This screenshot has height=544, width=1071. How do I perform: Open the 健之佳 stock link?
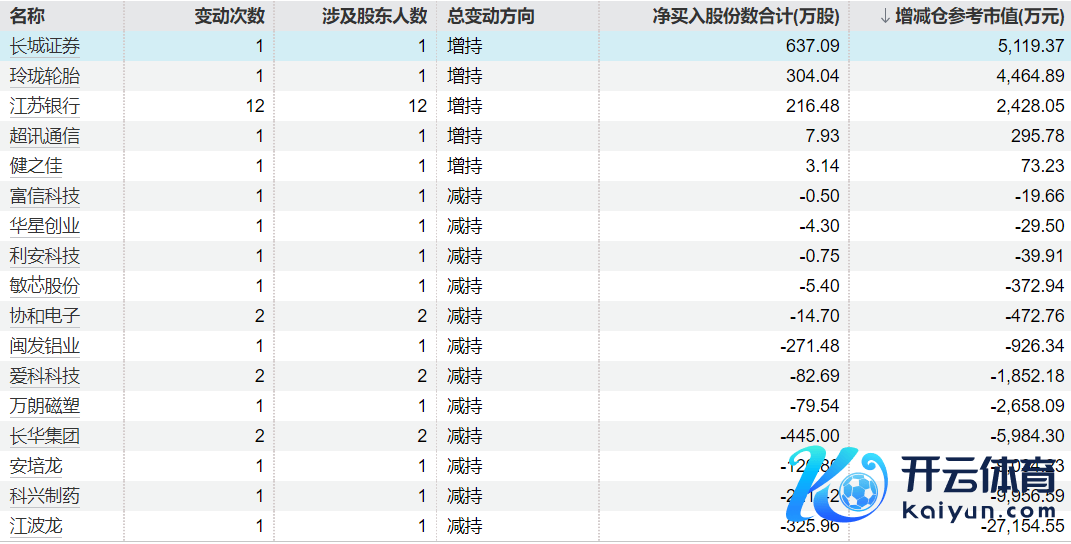36,166
